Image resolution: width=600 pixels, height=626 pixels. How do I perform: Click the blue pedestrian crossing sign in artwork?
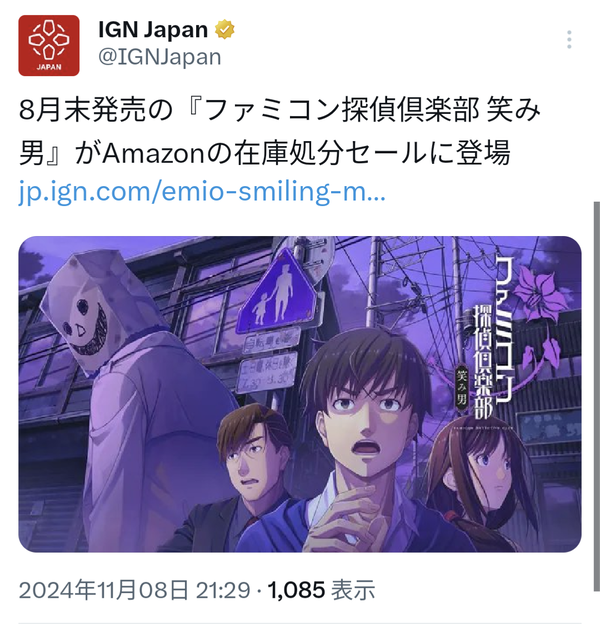coord(276,295)
